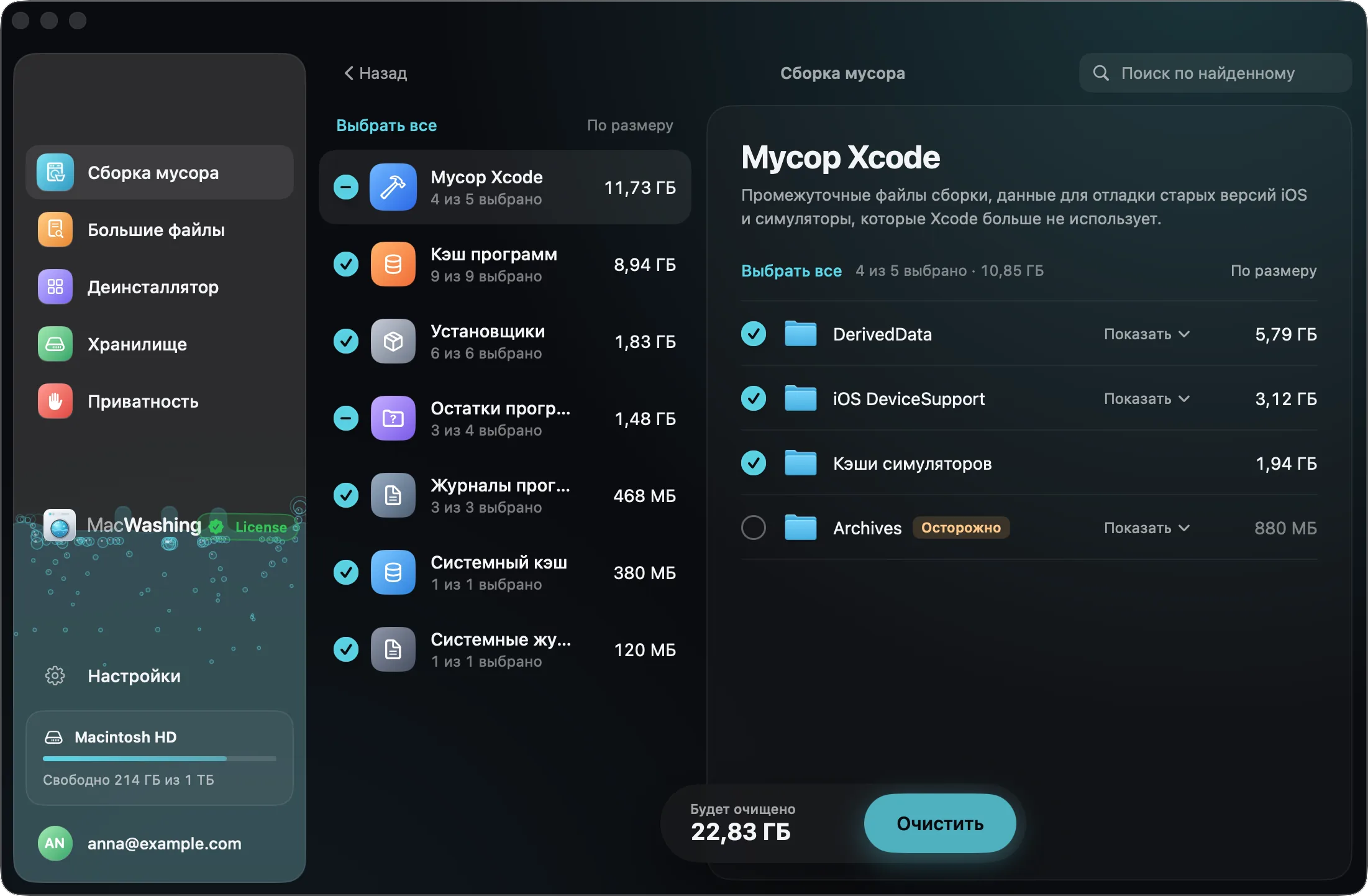Viewport: 1368px width, 896px height.
Task: Open the Сборка мусора sidebar icon
Action: click(x=55, y=172)
